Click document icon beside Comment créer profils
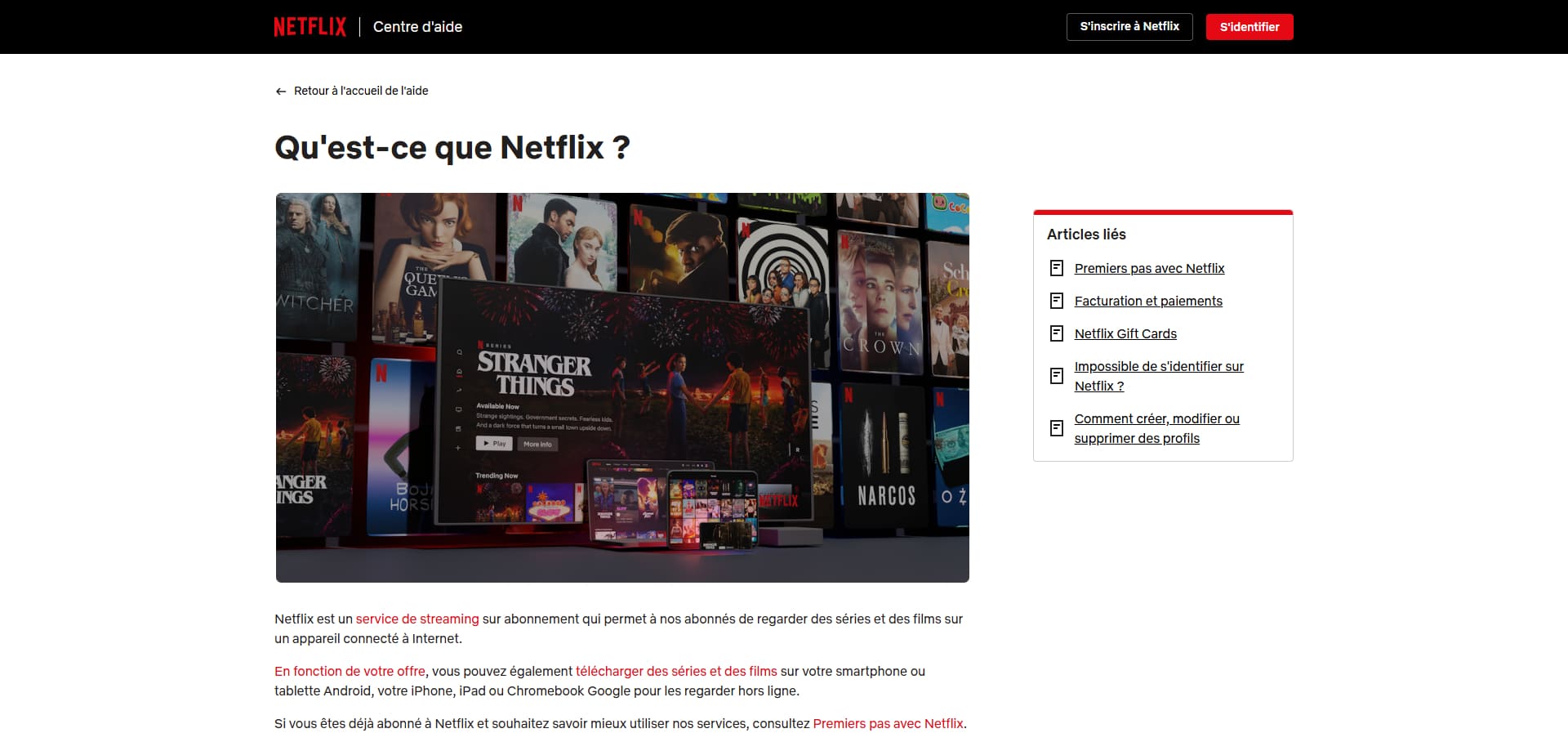1568x751 pixels. click(x=1056, y=428)
